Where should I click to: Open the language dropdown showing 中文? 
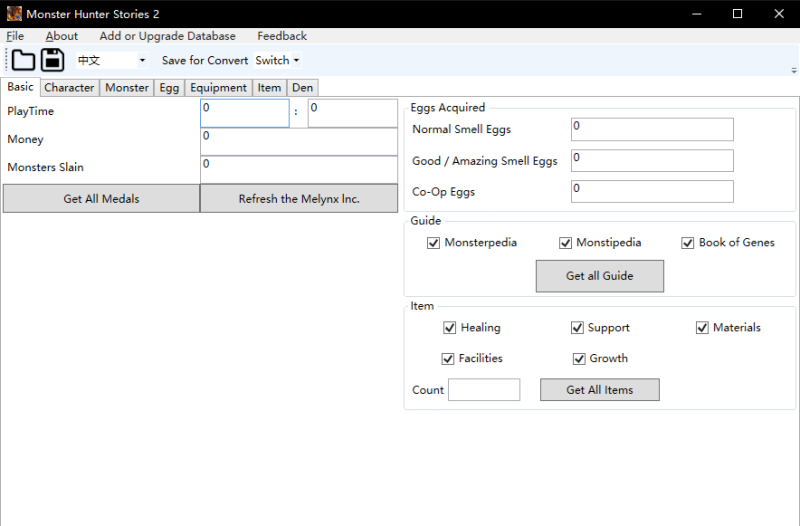click(112, 60)
